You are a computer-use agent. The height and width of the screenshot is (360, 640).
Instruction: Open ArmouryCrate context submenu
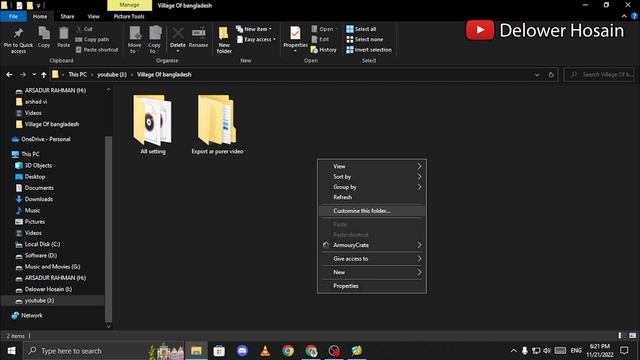pyautogui.click(x=372, y=245)
